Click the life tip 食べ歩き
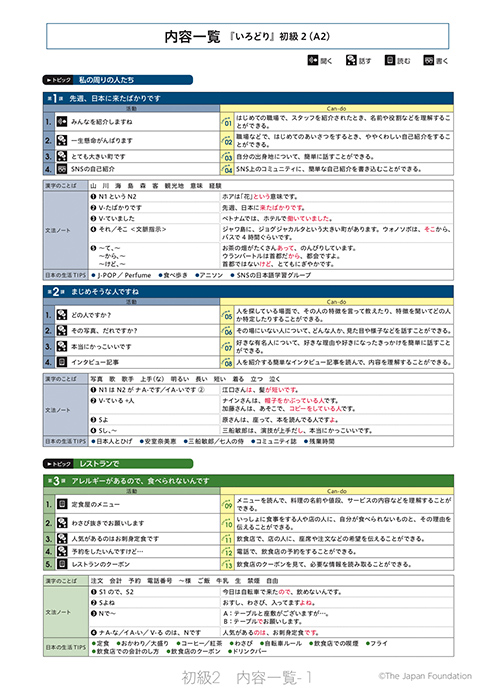The image size is (494, 700). [173, 275]
